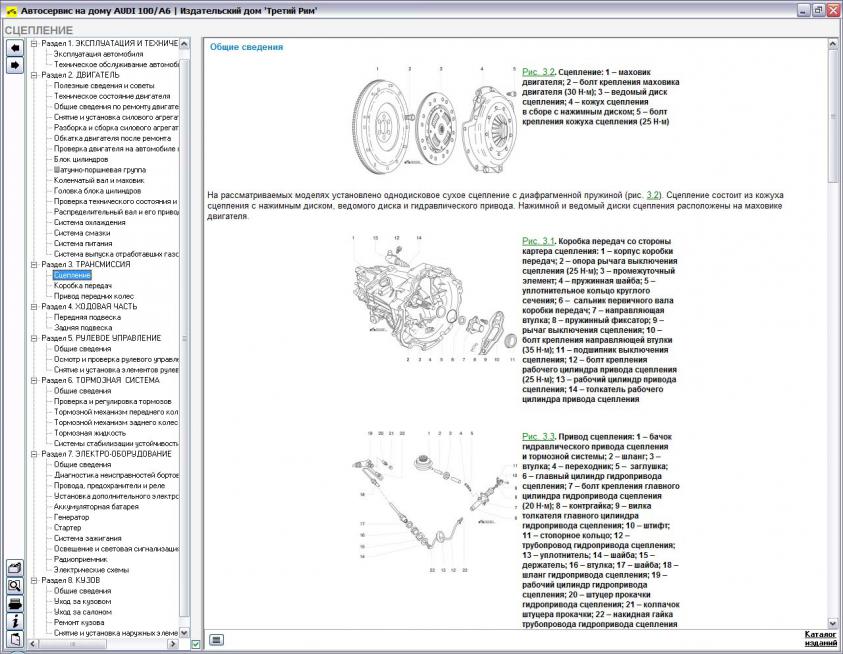This screenshot has width=843, height=654.
Task: Collapse Раздел 2. ДВИГАТЕЛЬ node
Action: click(34, 75)
